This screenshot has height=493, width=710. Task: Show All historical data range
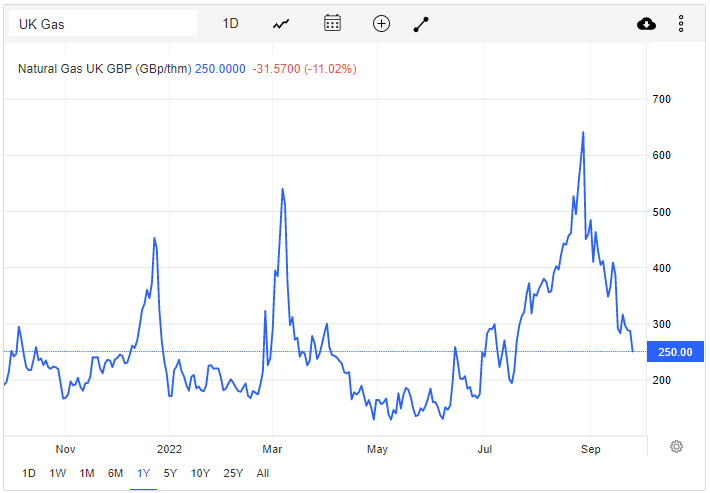263,473
